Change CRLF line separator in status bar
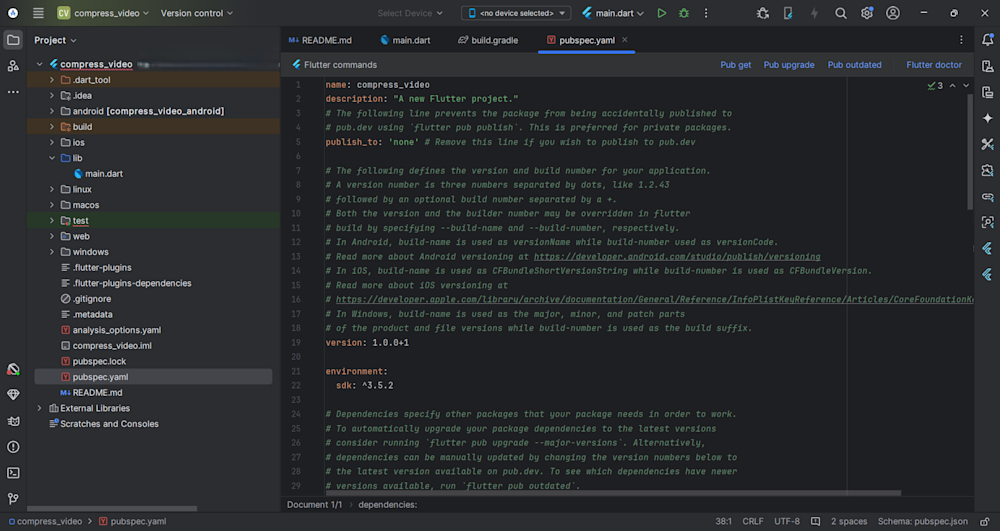The height and width of the screenshot is (531, 1000). point(753,521)
